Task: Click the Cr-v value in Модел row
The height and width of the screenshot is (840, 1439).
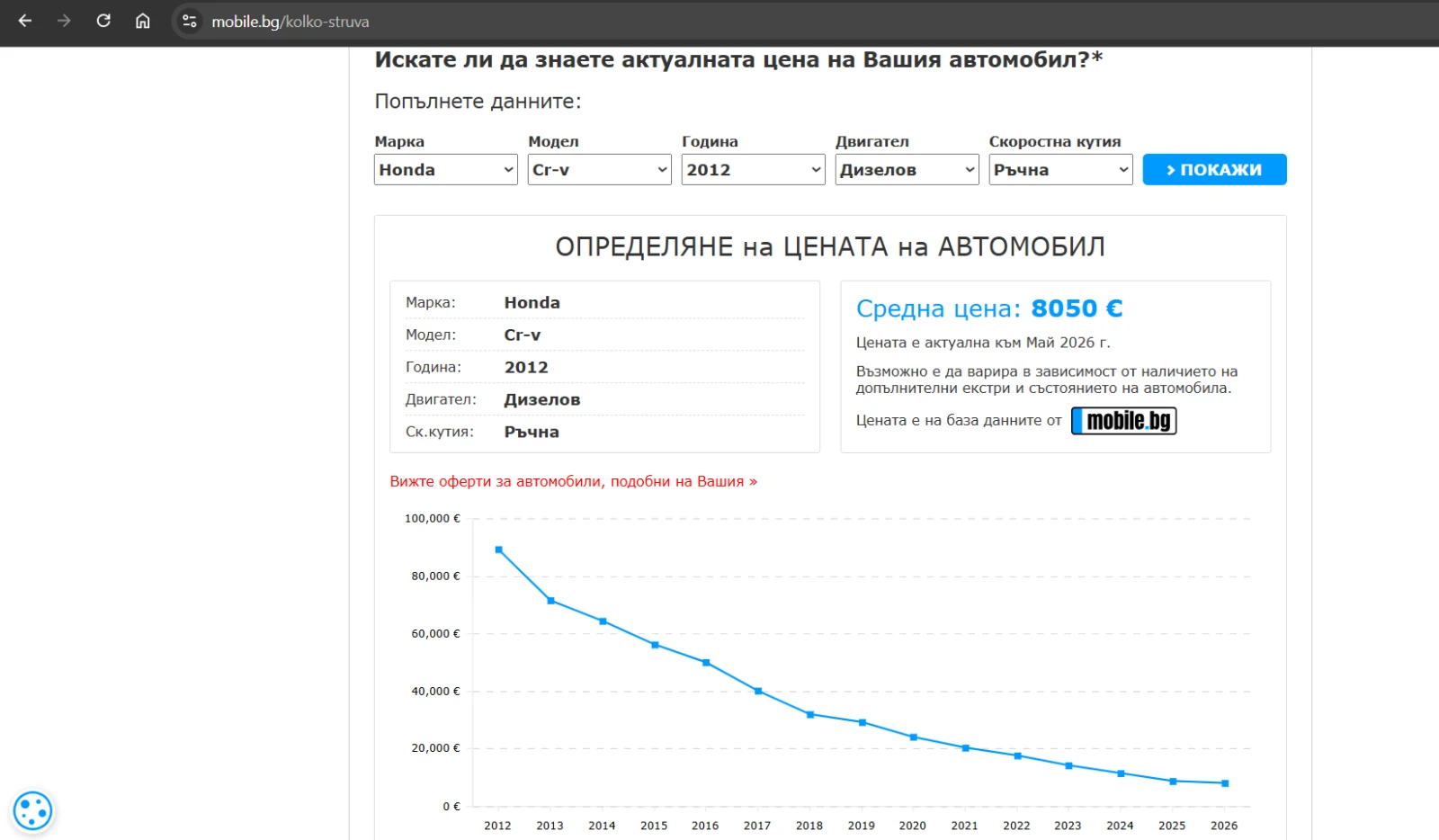Action: tap(523, 335)
